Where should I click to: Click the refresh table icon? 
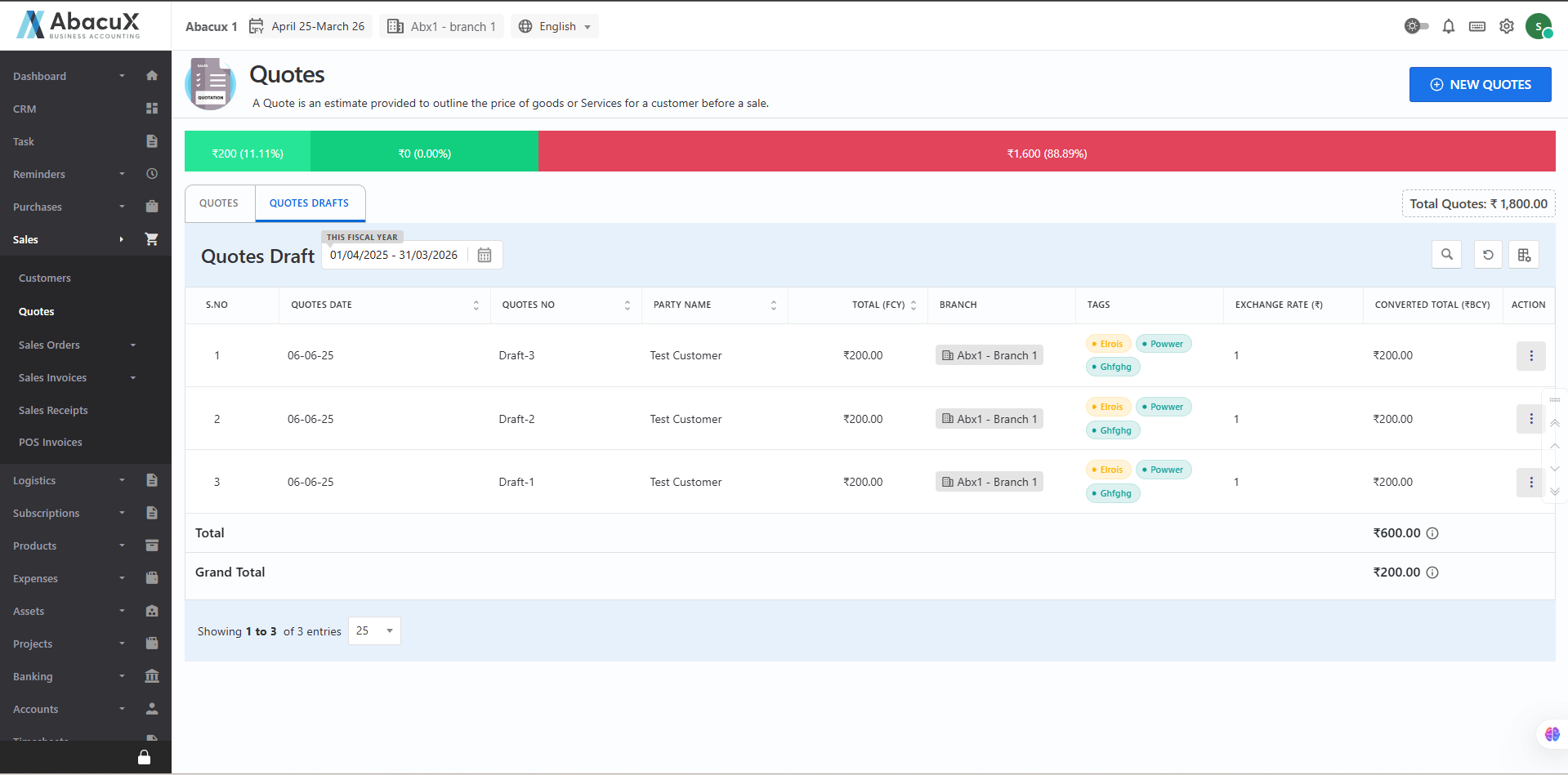point(1487,255)
